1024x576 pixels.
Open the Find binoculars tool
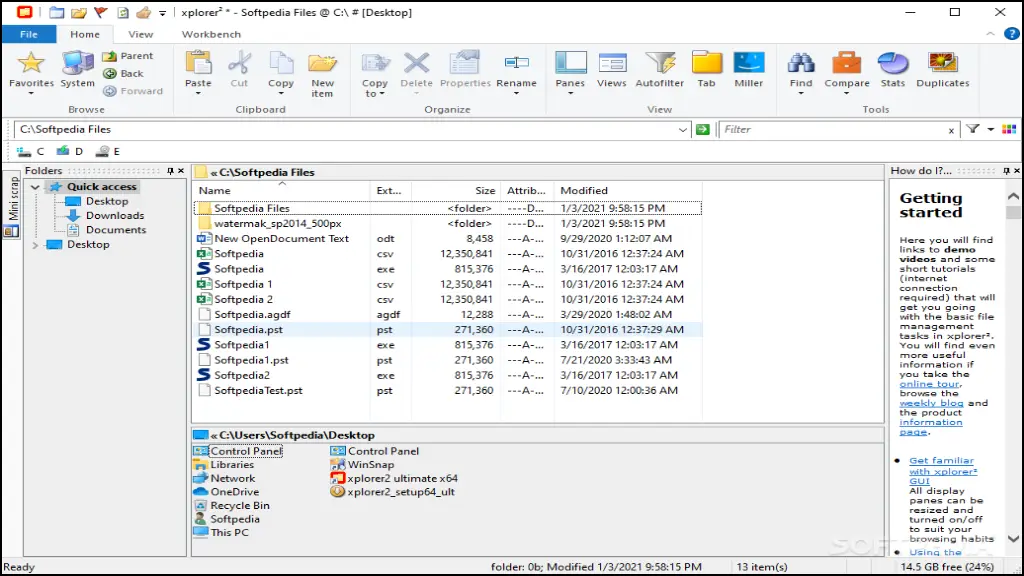click(801, 64)
